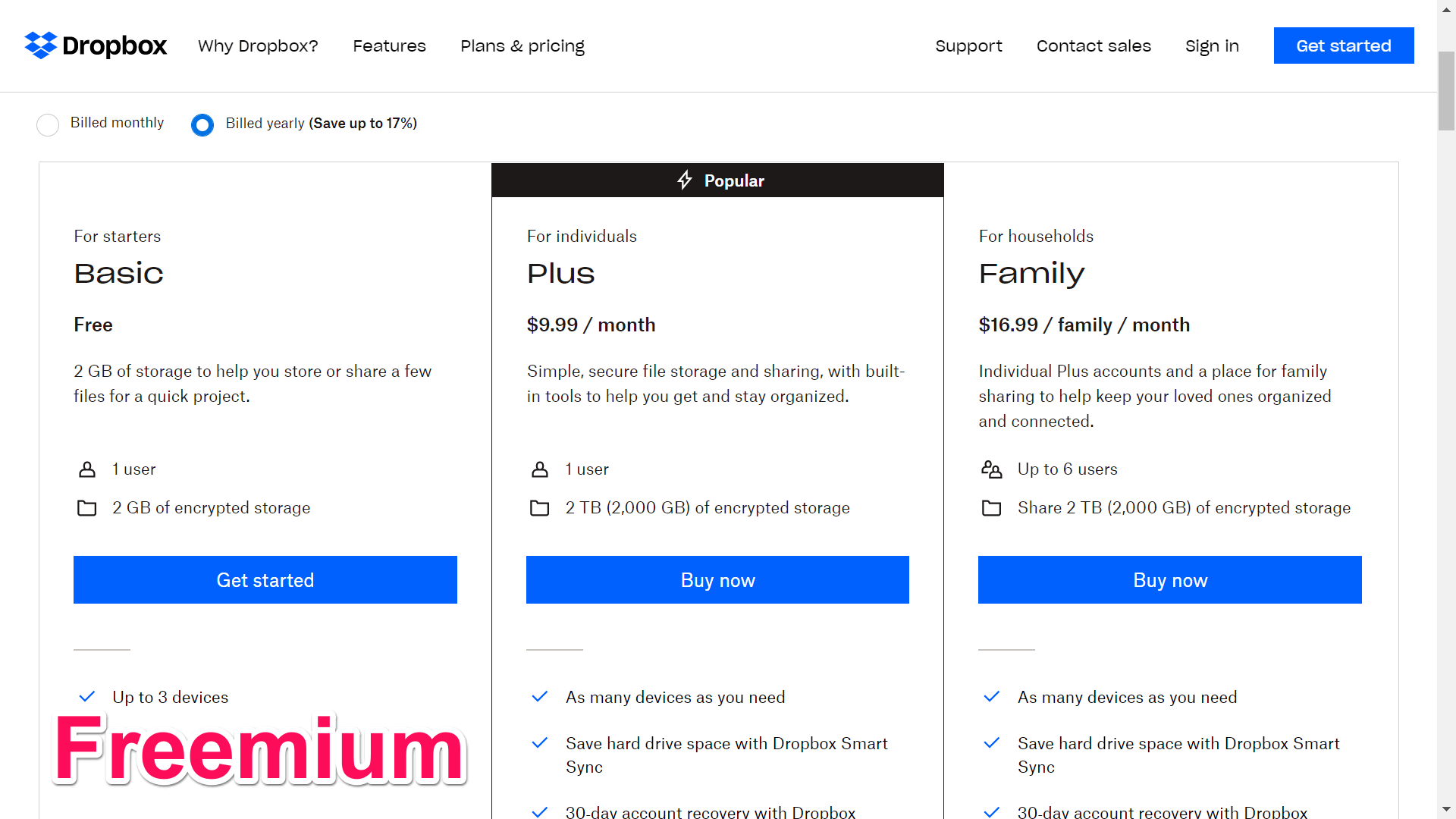This screenshot has height=819, width=1456.
Task: Click the folder icon in Family plan
Action: tap(992, 508)
